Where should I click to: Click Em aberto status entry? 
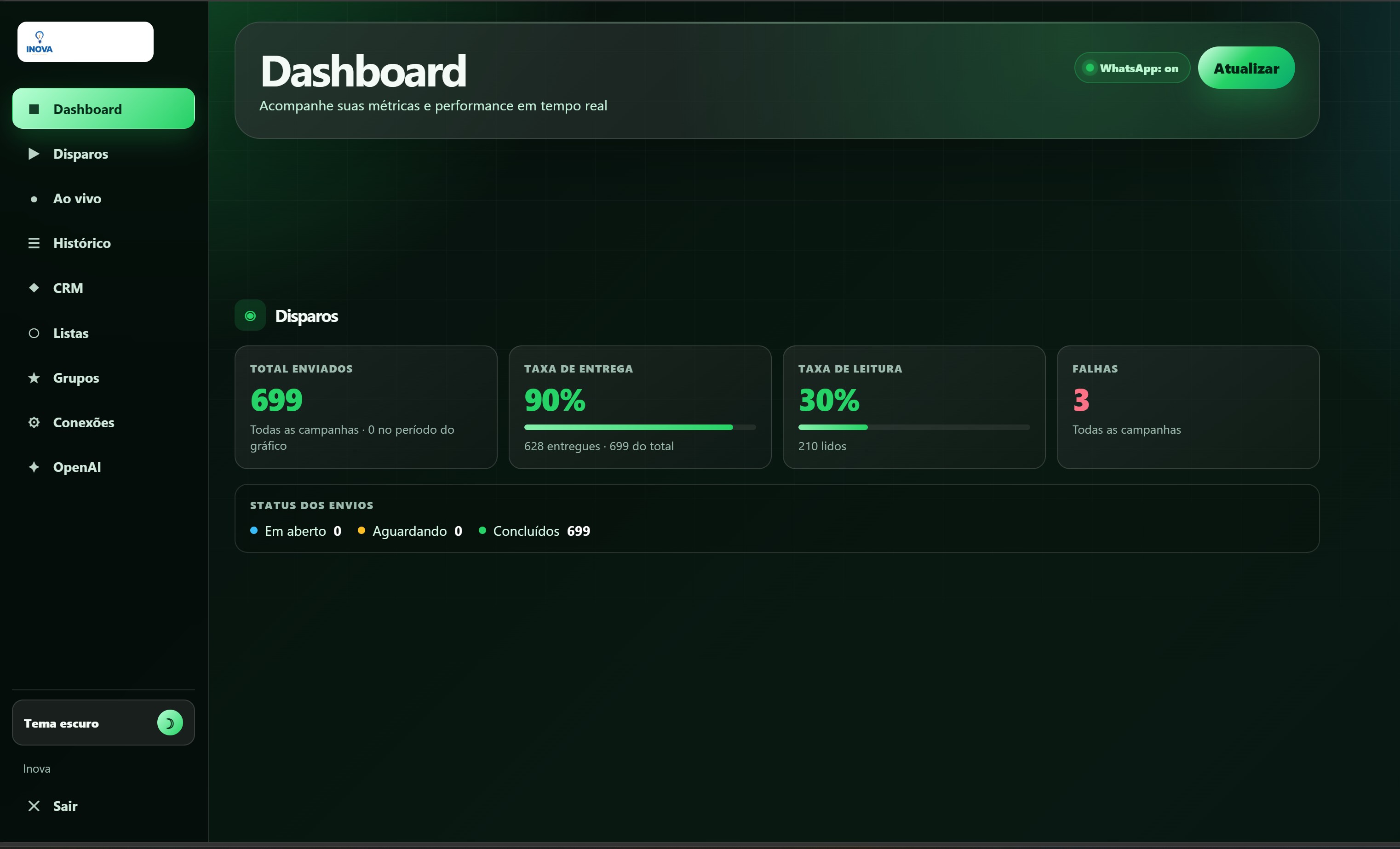(x=296, y=531)
